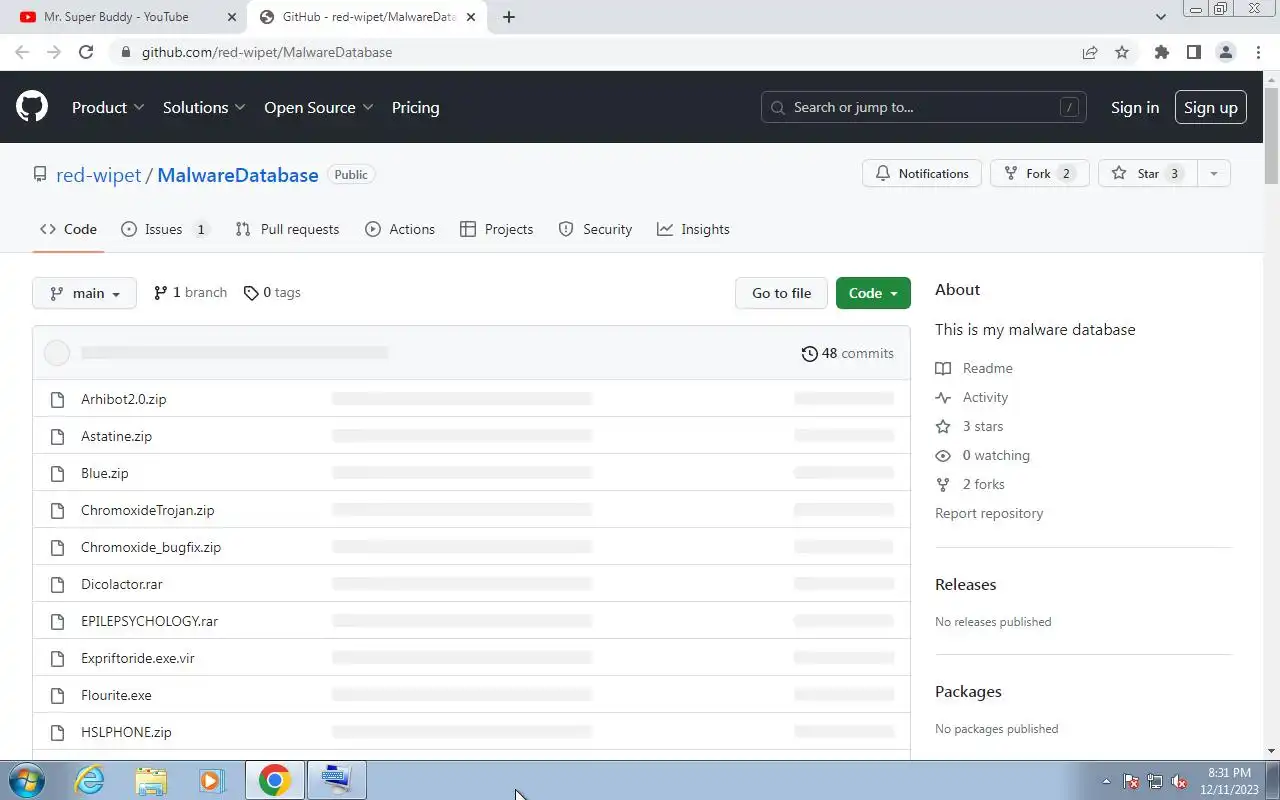Open the ChromoxideTrojan.zip file
Screen dimensions: 1280x800
pos(148,510)
